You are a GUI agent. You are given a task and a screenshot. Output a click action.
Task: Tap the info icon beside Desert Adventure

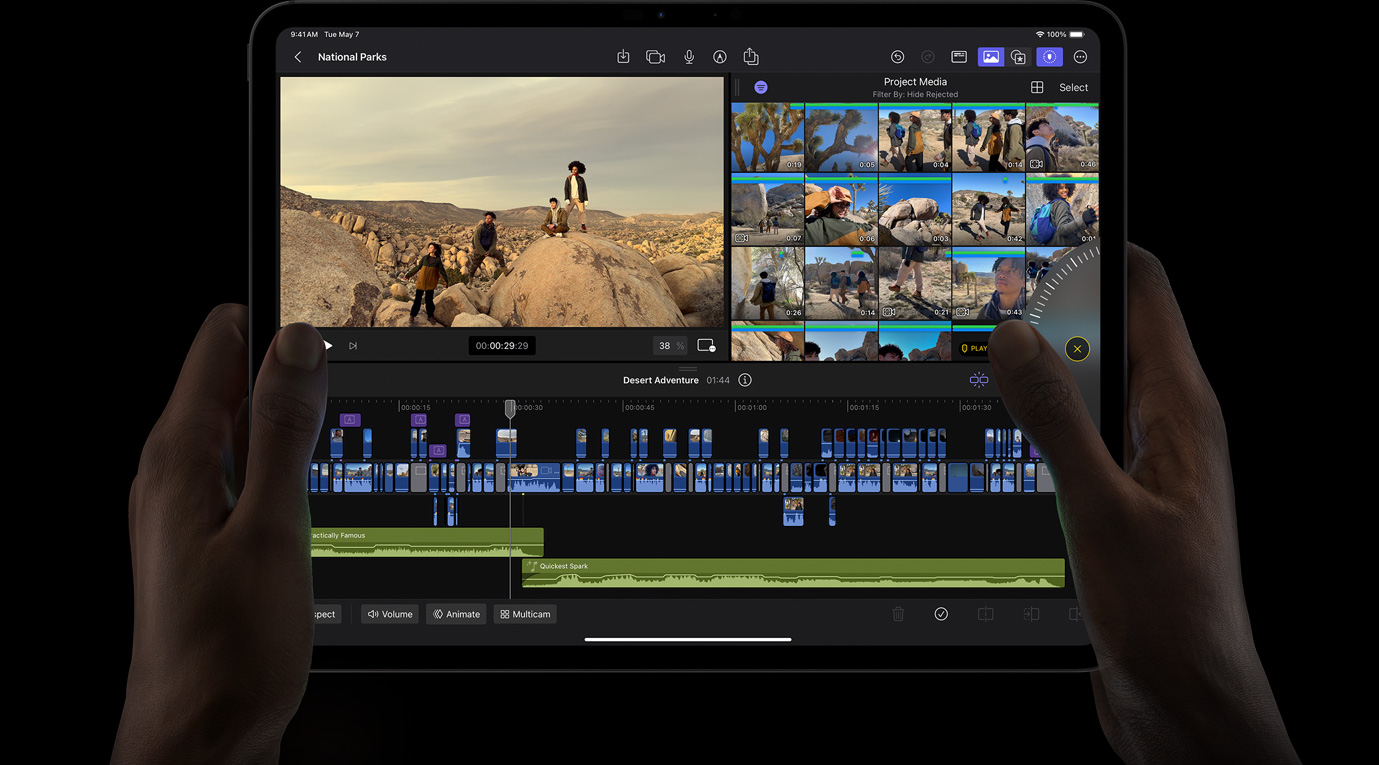pos(744,380)
